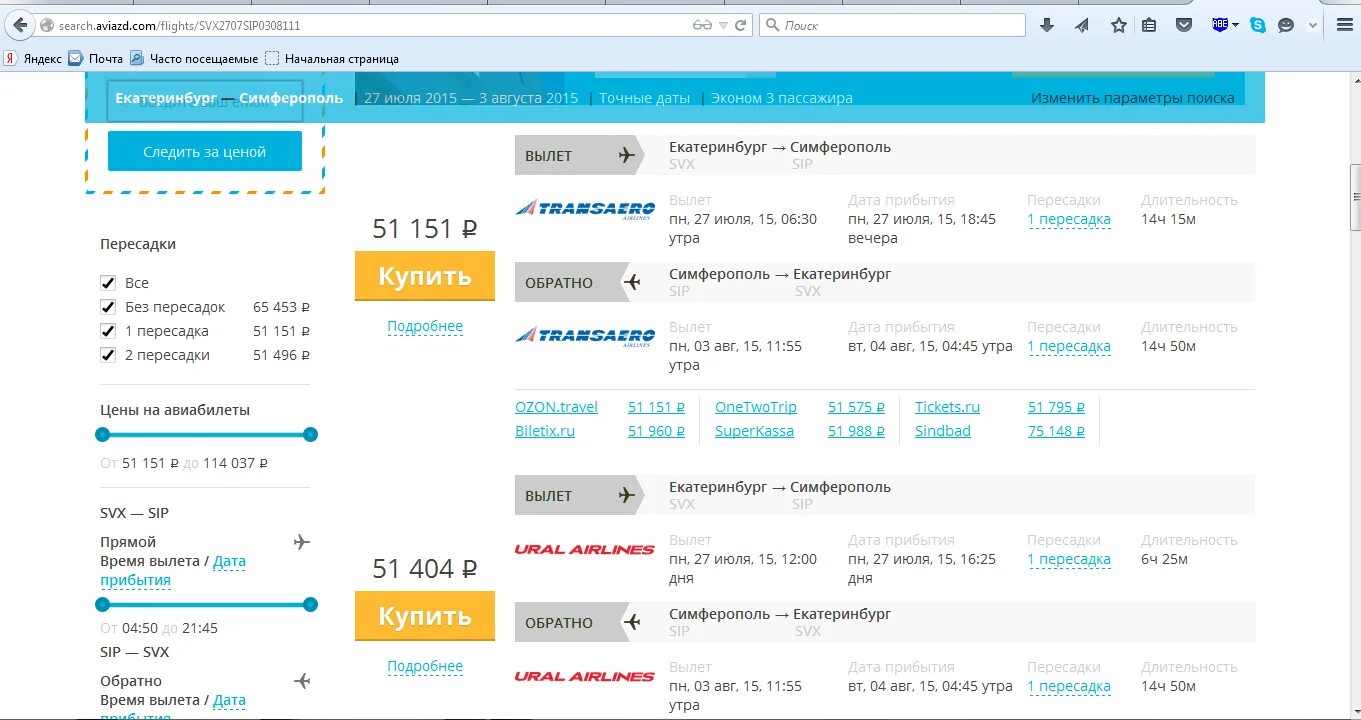Screen dimensions: 1361x720
Task: Click the maximum ticket price slider handle
Action: pyautogui.click(x=310, y=434)
